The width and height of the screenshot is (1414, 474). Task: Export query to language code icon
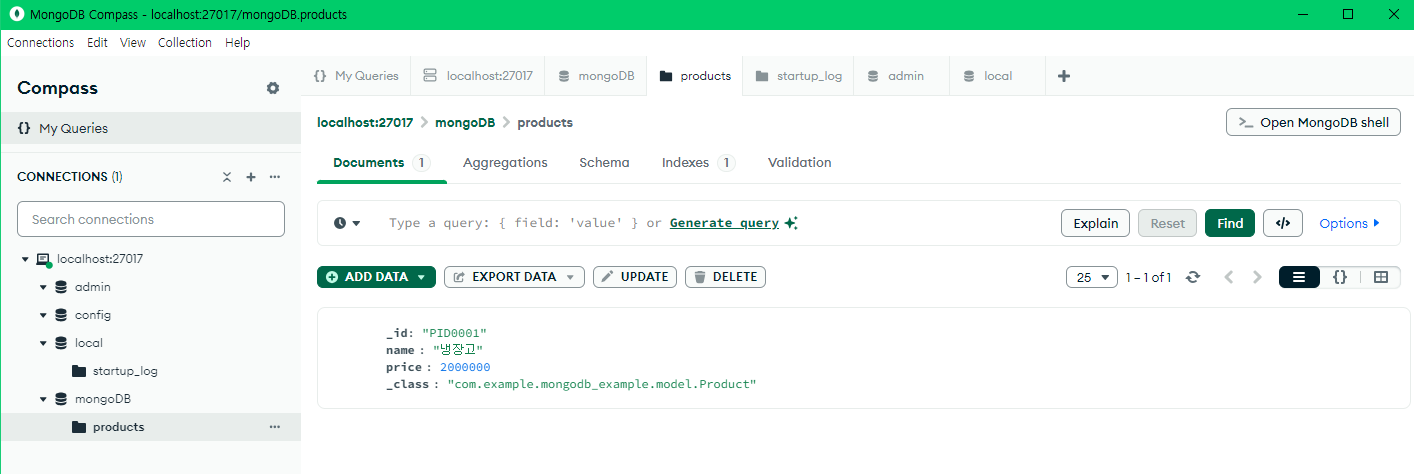pos(1283,223)
